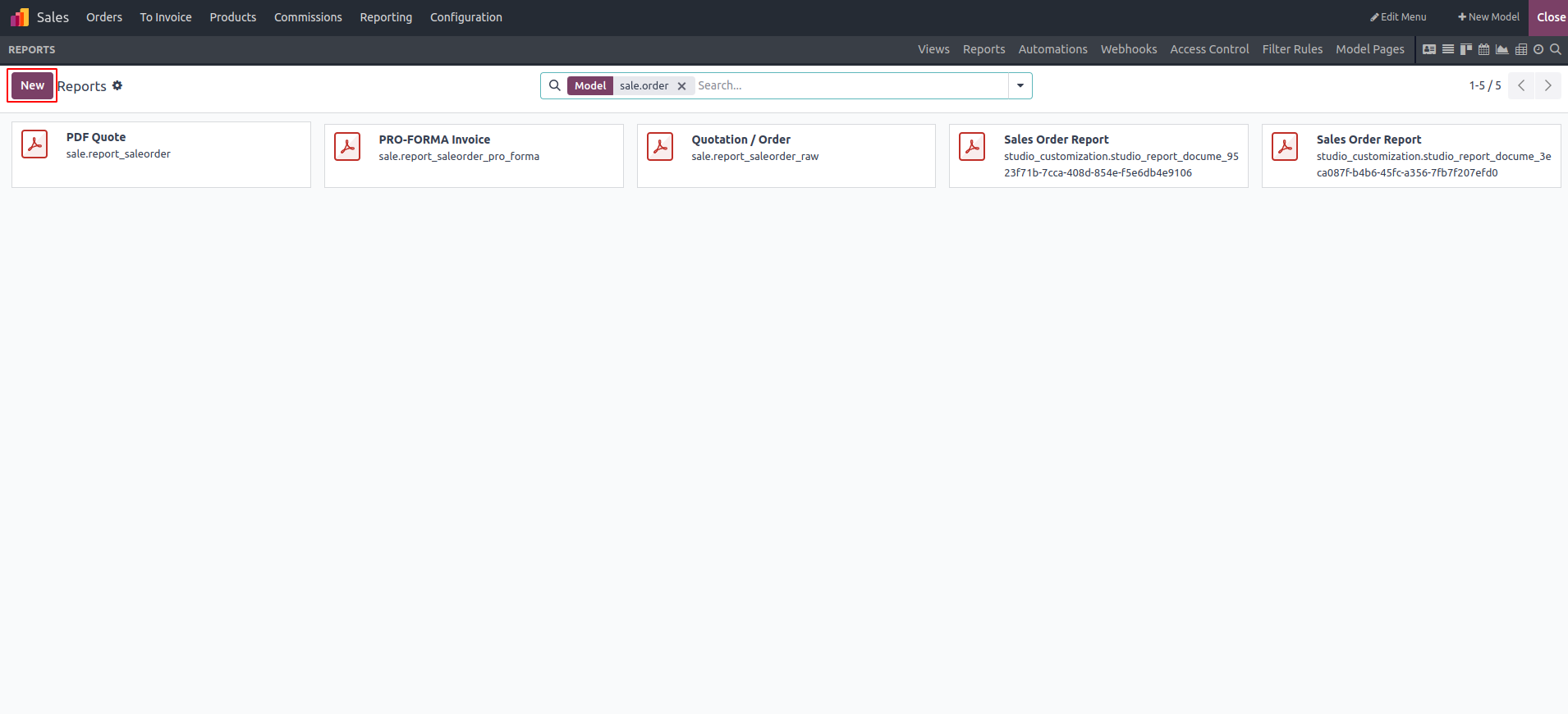Open the Model Pages tab
Image resolution: width=1568 pixels, height=714 pixels.
coord(1370,49)
